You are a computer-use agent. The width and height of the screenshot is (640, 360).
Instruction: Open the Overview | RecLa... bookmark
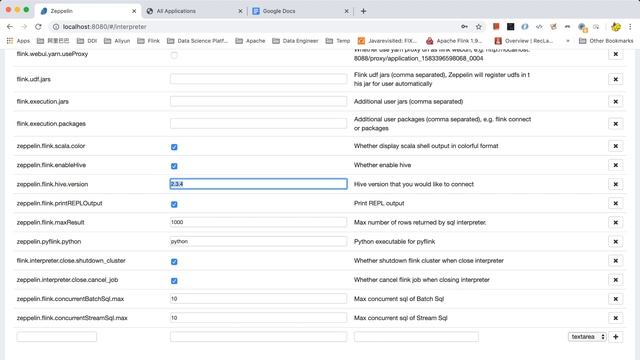pyautogui.click(x=524, y=41)
